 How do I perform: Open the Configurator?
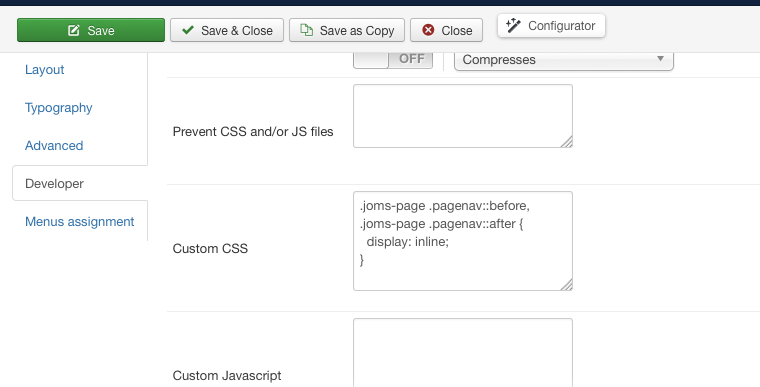click(551, 25)
